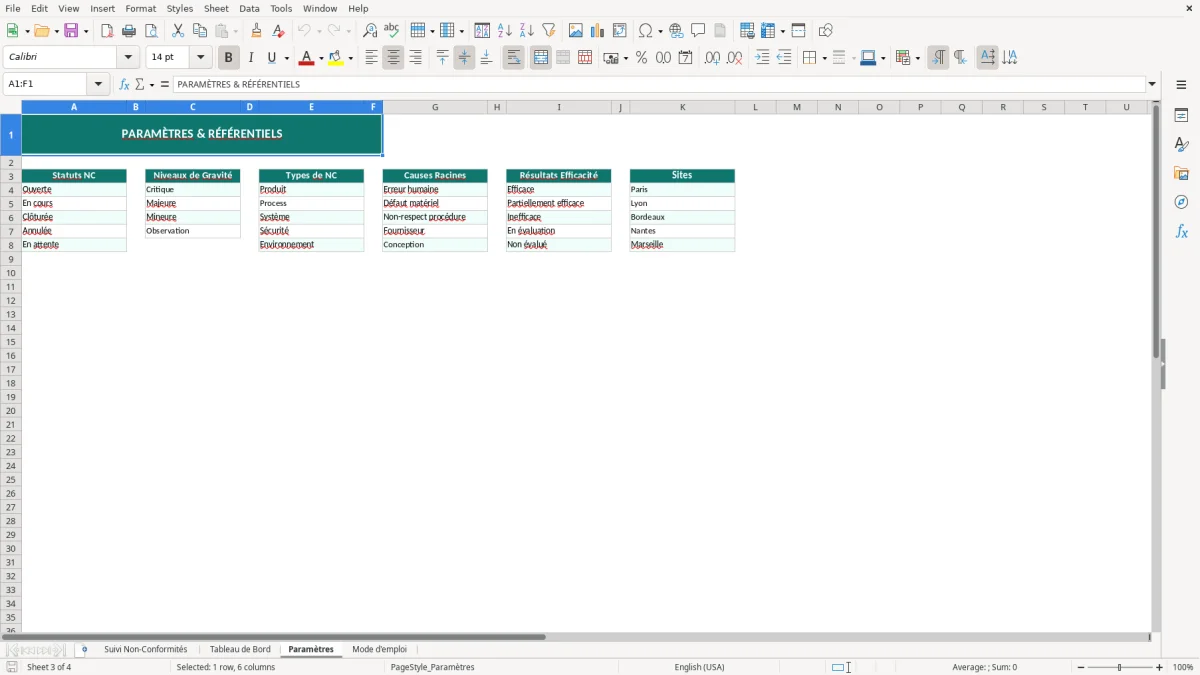Switch to Suivi Non-Conformités sheet tab
The height and width of the screenshot is (675, 1200).
146,650
